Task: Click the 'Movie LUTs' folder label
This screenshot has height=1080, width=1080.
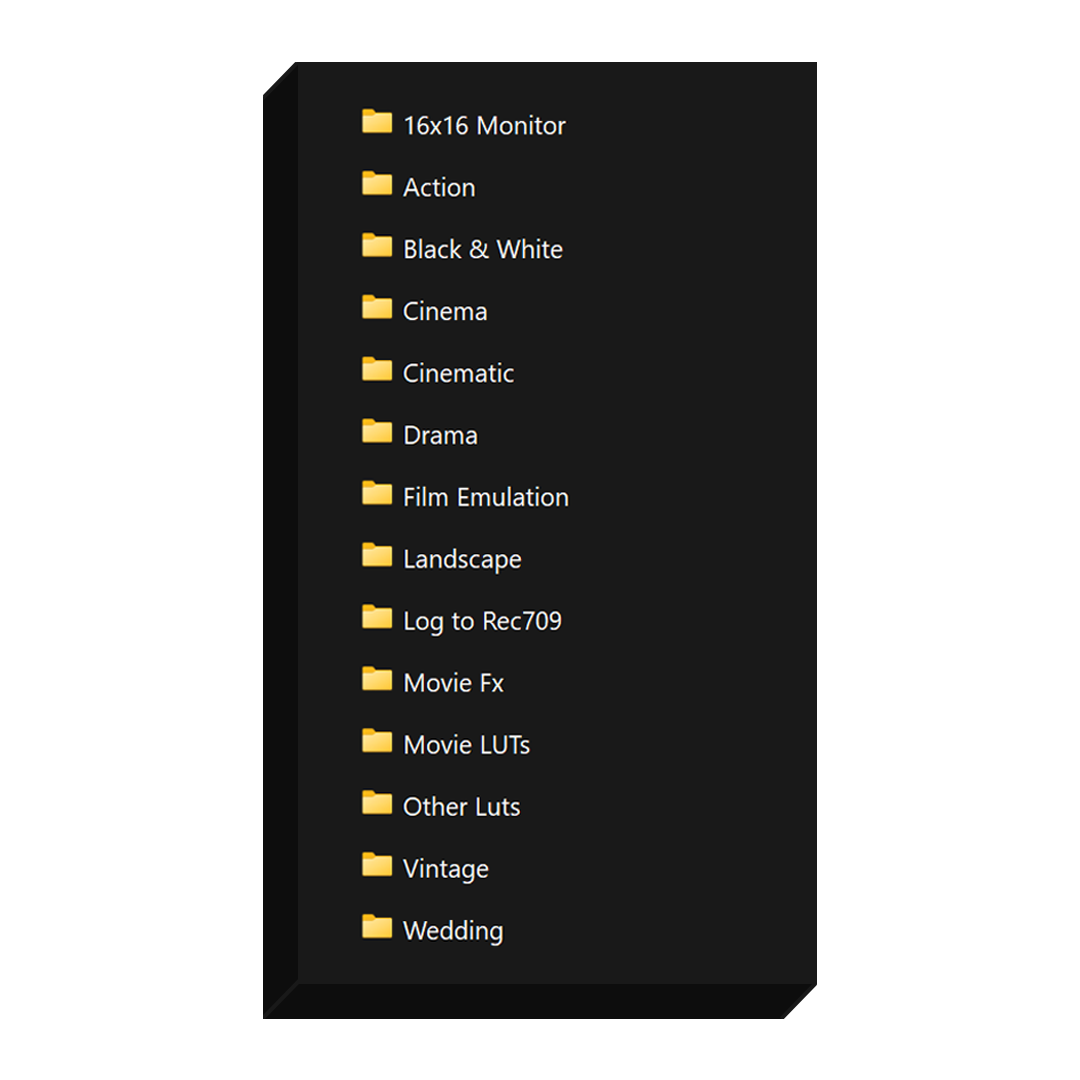Action: point(466,746)
